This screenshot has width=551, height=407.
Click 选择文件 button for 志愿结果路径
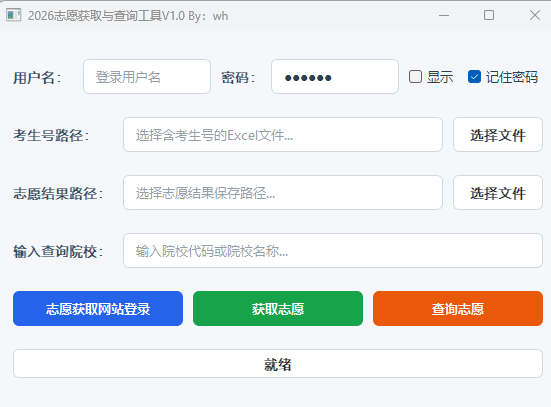498,193
